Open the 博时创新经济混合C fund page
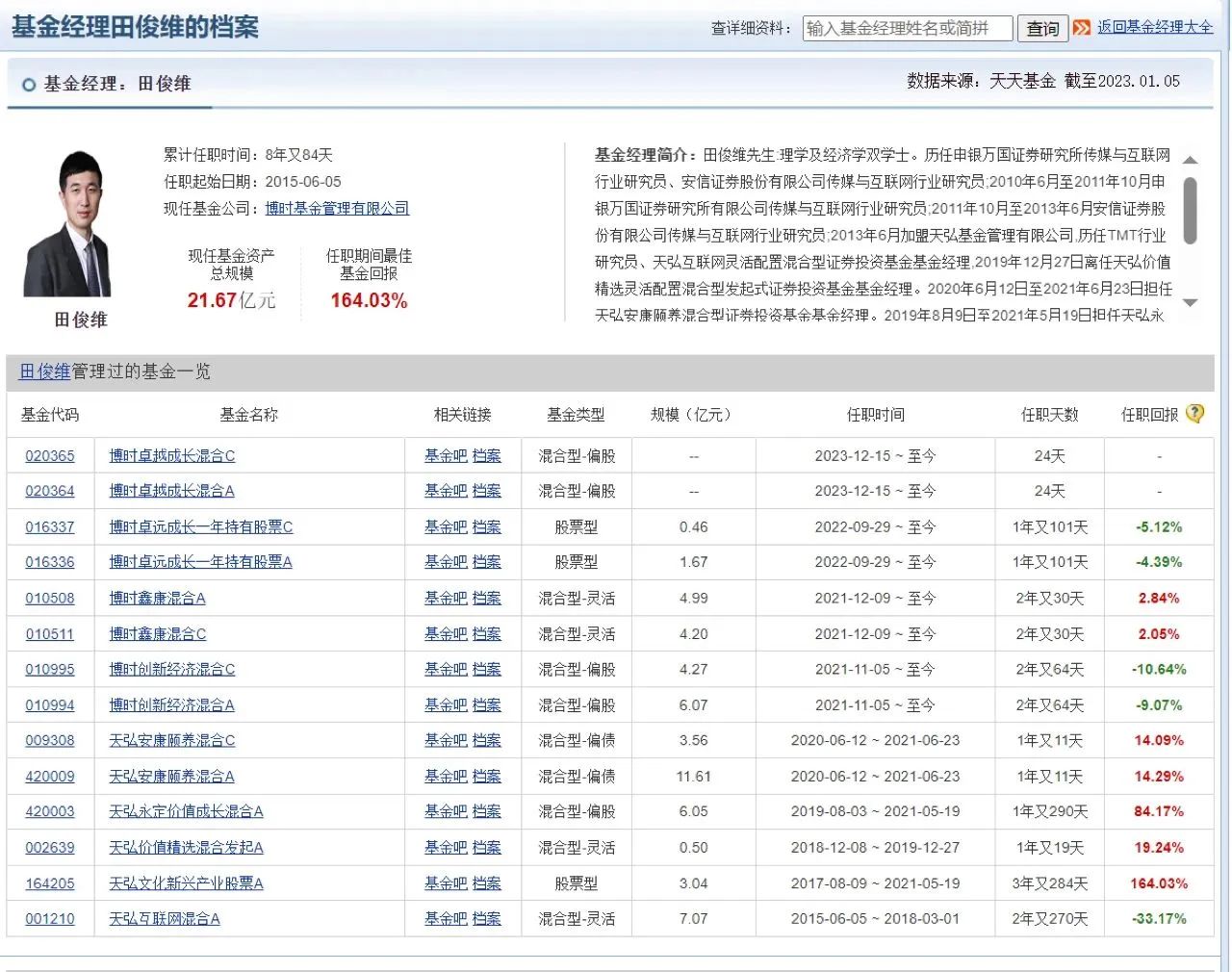This screenshot has width=1232, height=972. click(x=172, y=669)
